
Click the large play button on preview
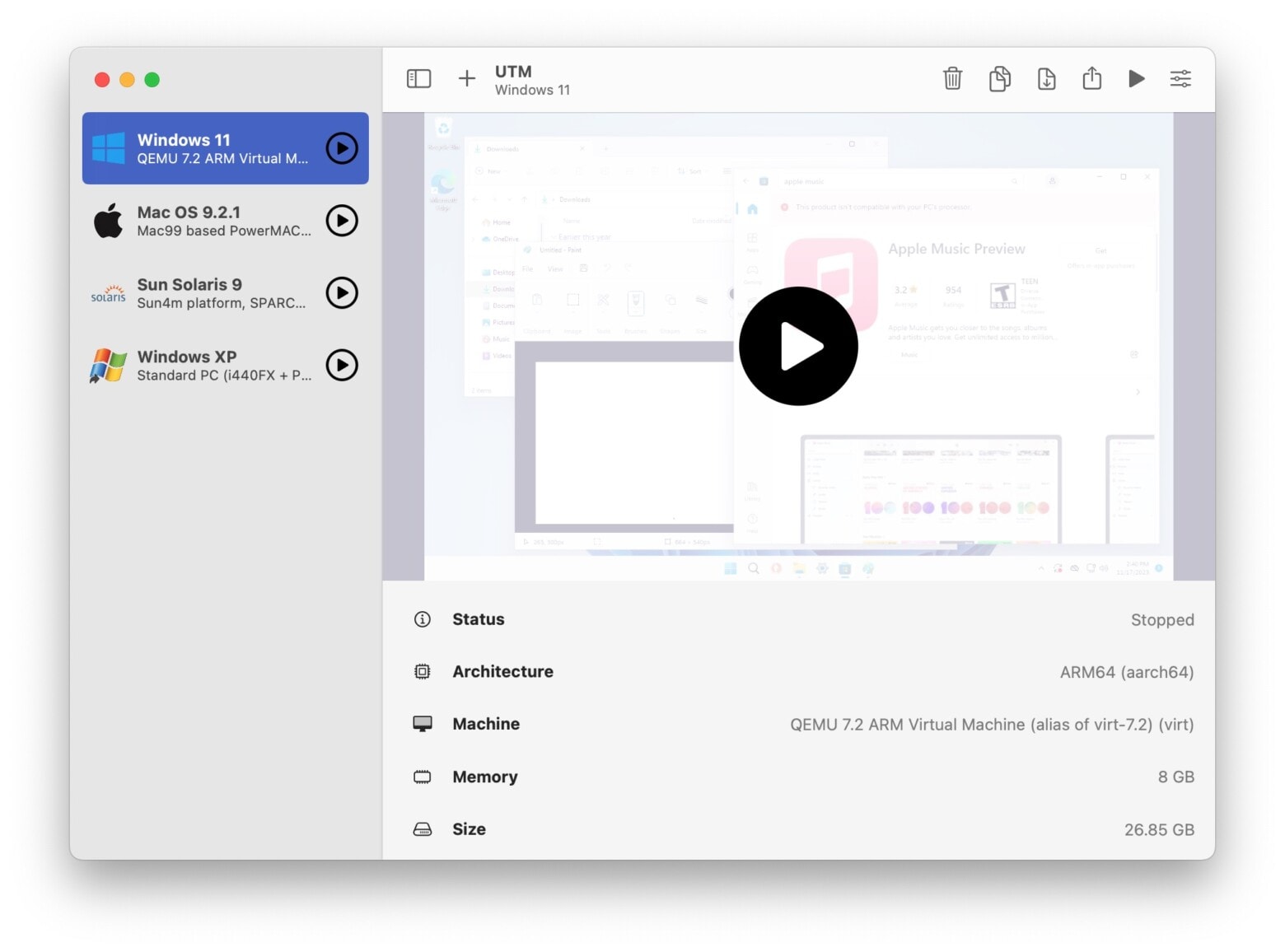(797, 347)
